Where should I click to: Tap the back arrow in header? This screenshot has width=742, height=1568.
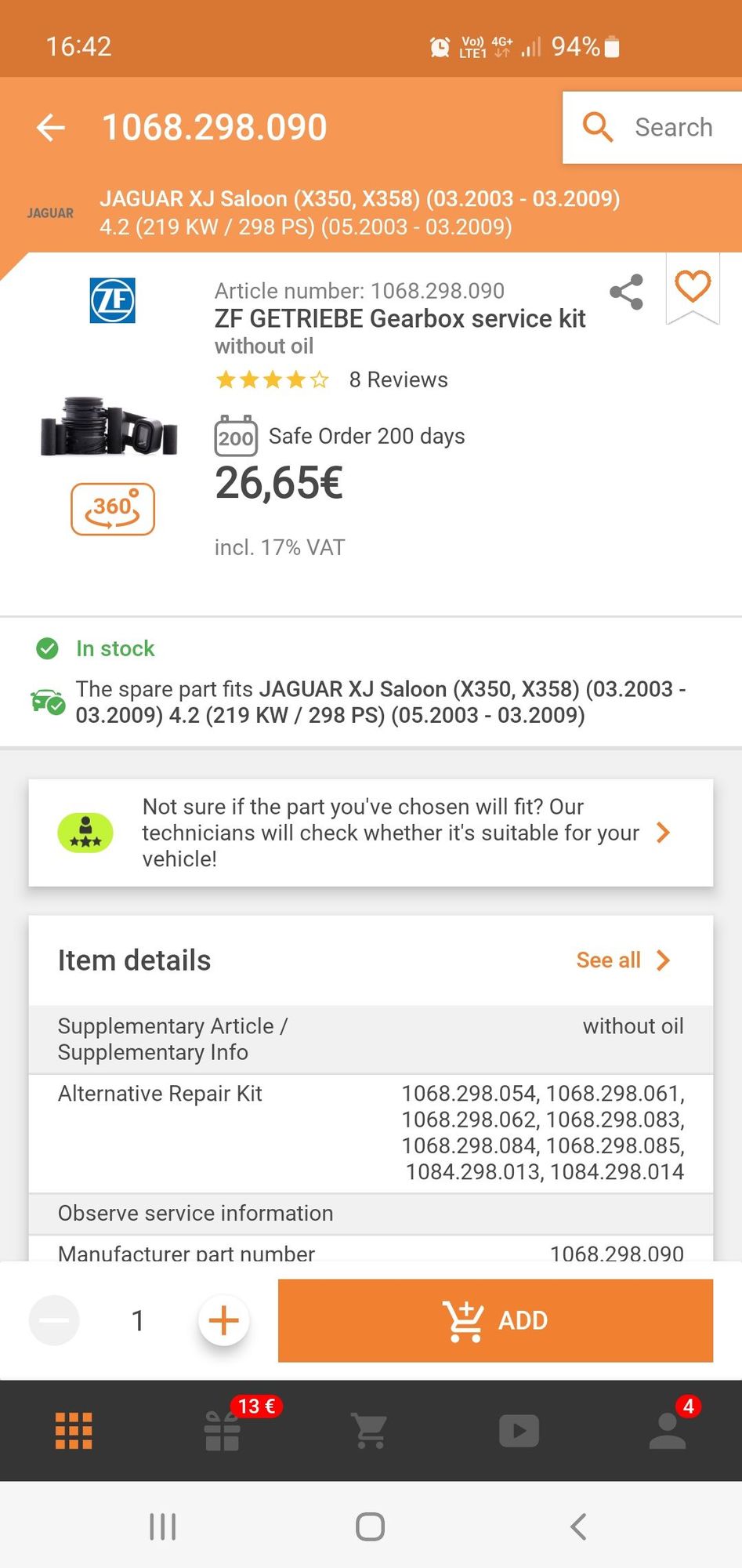[x=51, y=127]
